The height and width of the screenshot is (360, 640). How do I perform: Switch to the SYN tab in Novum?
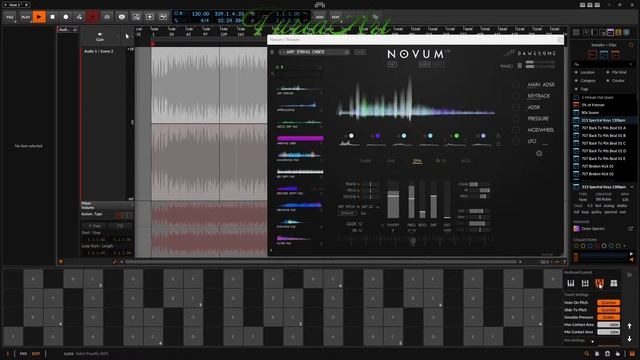click(x=417, y=161)
